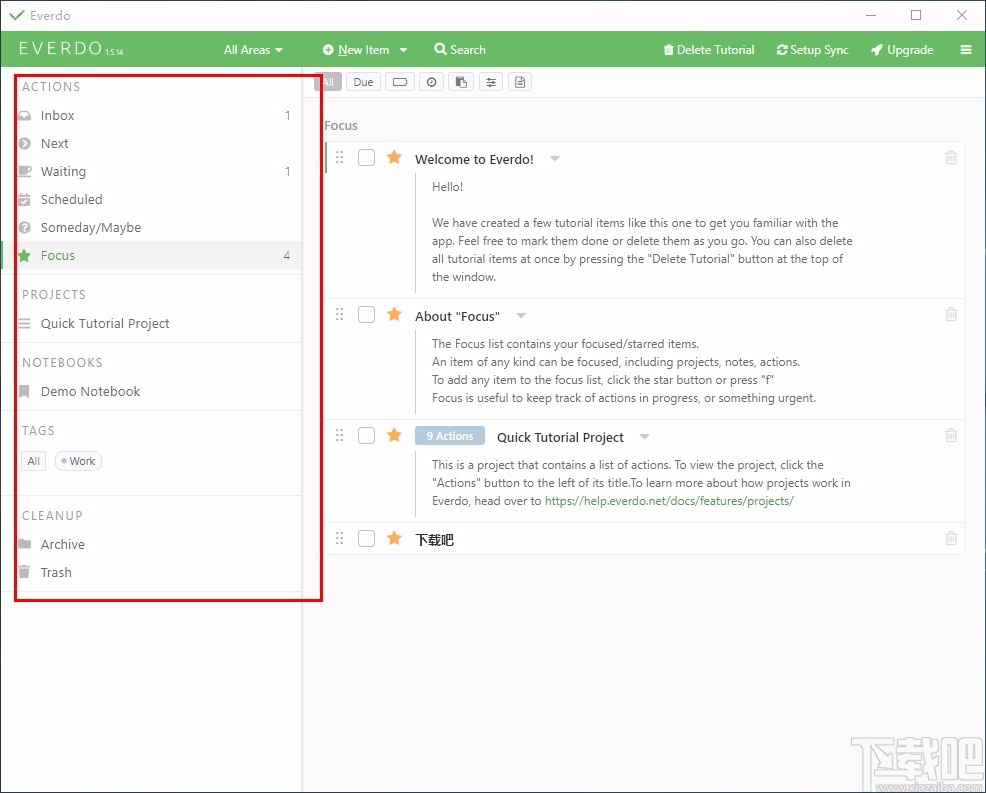986x793 pixels.
Task: Select the All tags filter
Action: [x=34, y=461]
